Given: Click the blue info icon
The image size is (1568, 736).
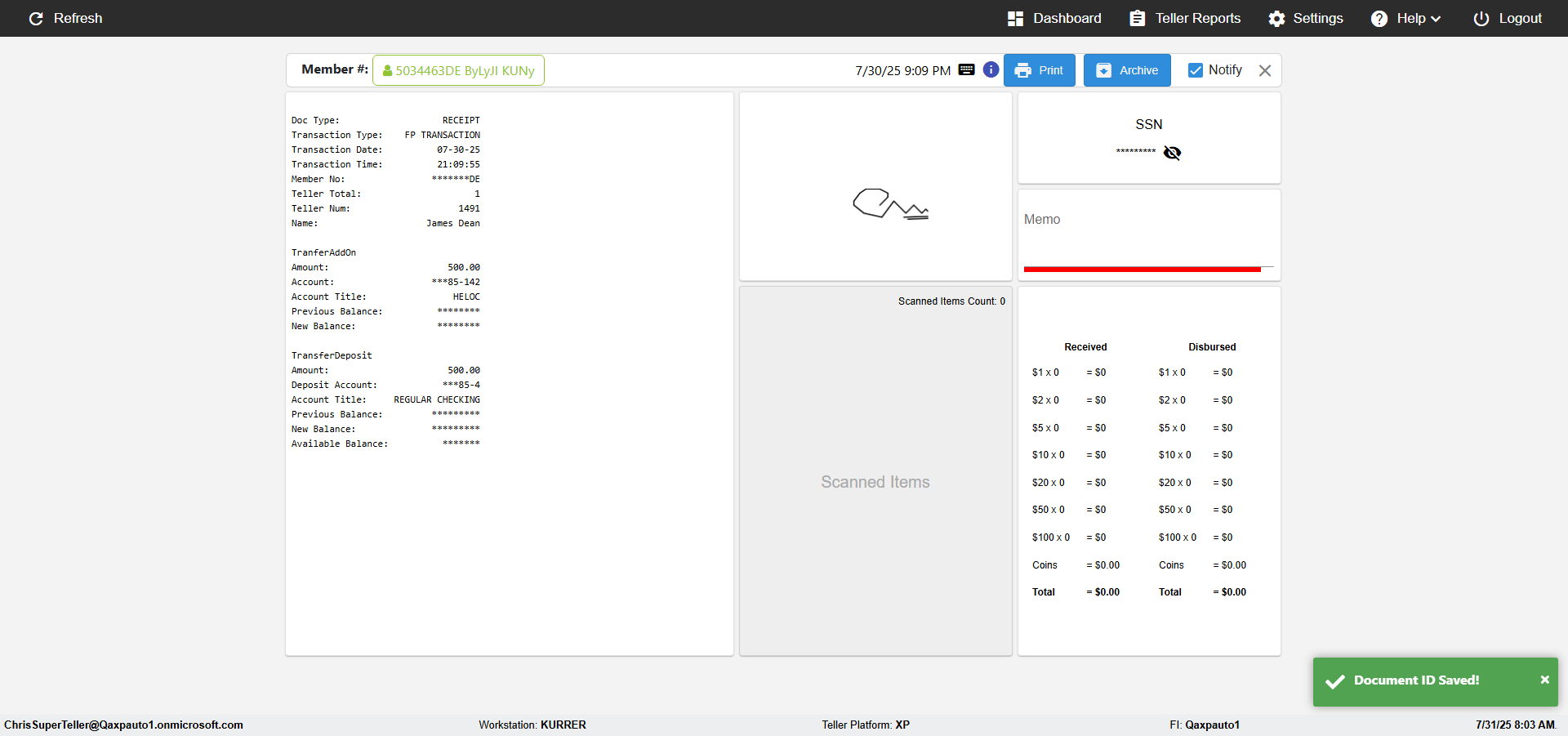Looking at the screenshot, I should pyautogui.click(x=991, y=69).
